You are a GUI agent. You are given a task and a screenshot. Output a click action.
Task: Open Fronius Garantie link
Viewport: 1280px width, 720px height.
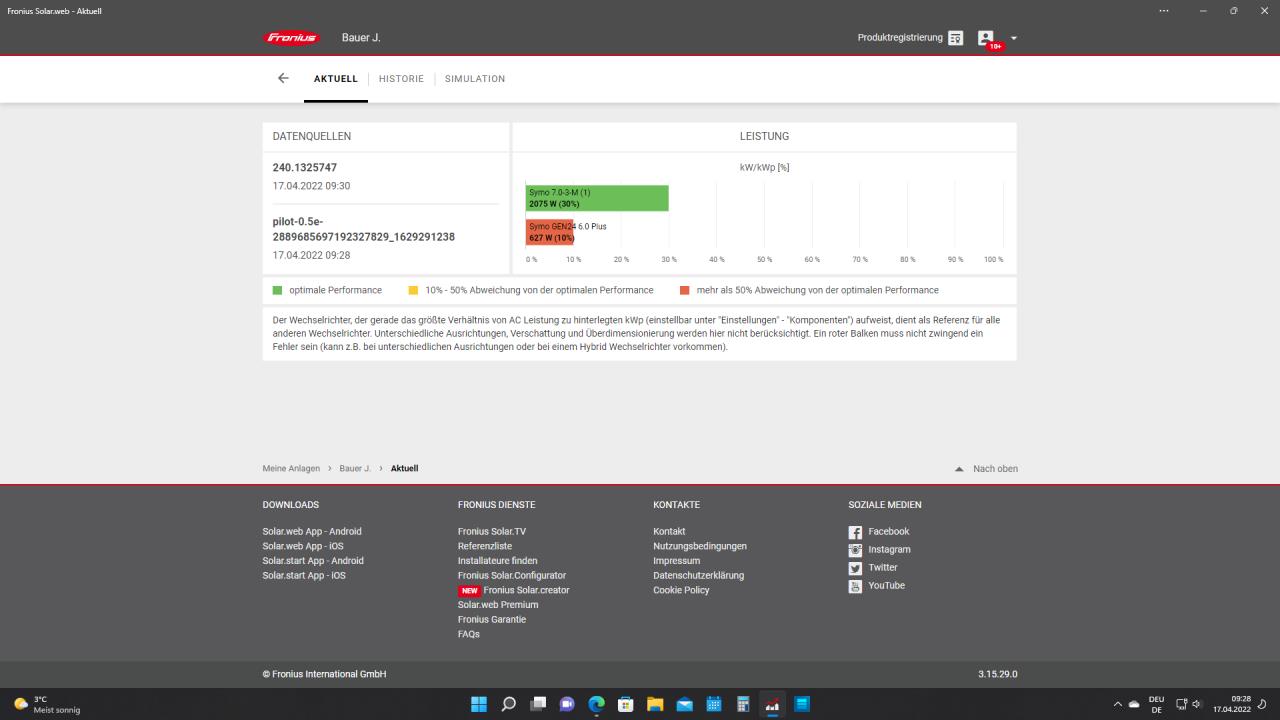(492, 619)
